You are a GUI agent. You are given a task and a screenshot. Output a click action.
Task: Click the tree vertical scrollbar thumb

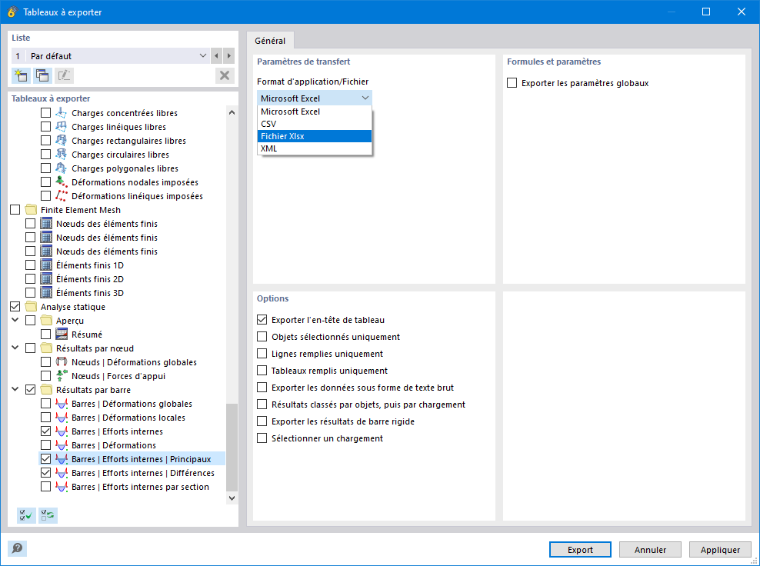click(232, 447)
